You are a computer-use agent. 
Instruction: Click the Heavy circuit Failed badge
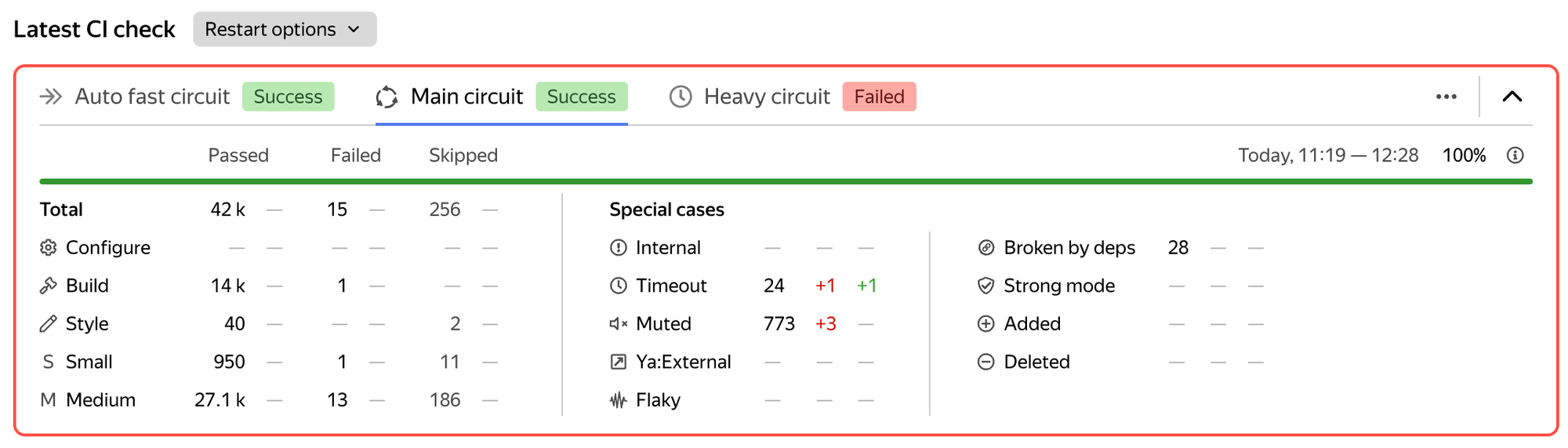coord(880,97)
